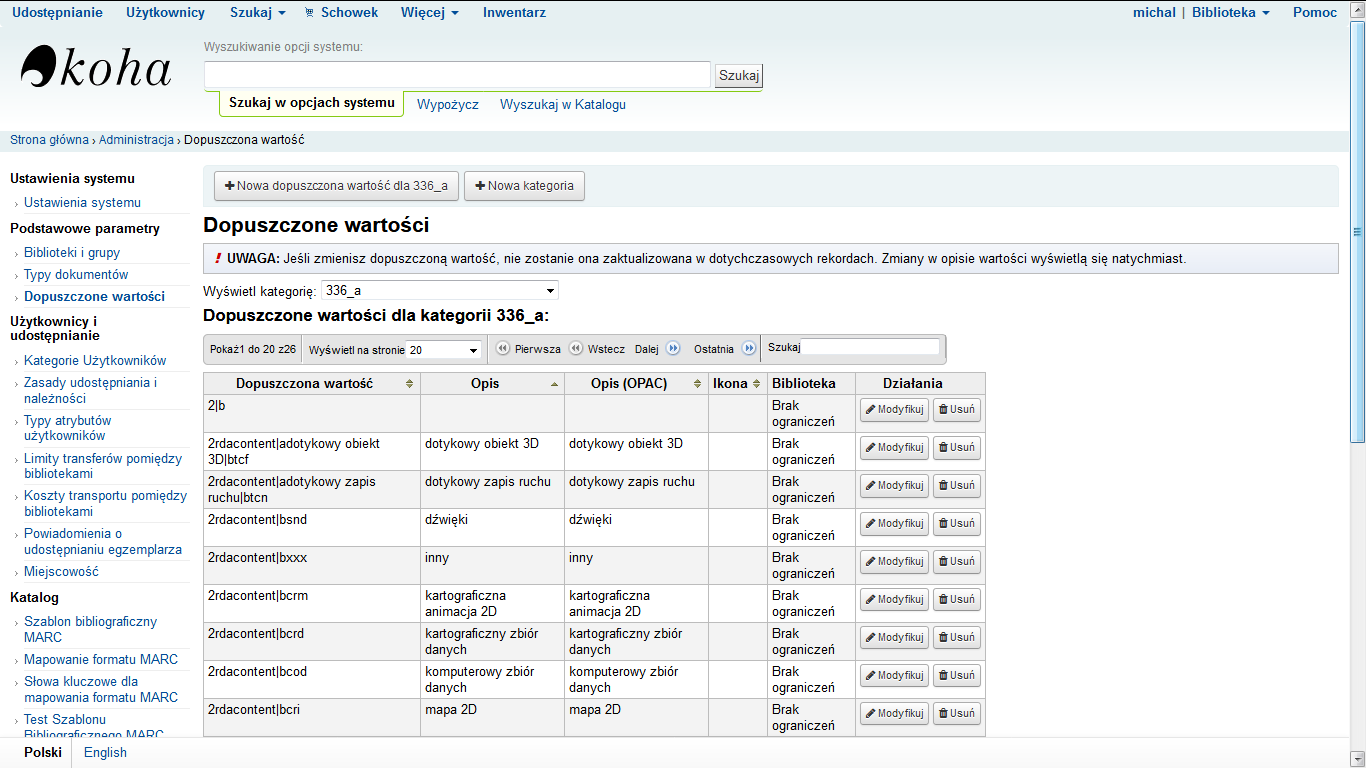Open the Więcej menu
Image resolution: width=1366 pixels, height=768 pixels.
pyautogui.click(x=430, y=13)
